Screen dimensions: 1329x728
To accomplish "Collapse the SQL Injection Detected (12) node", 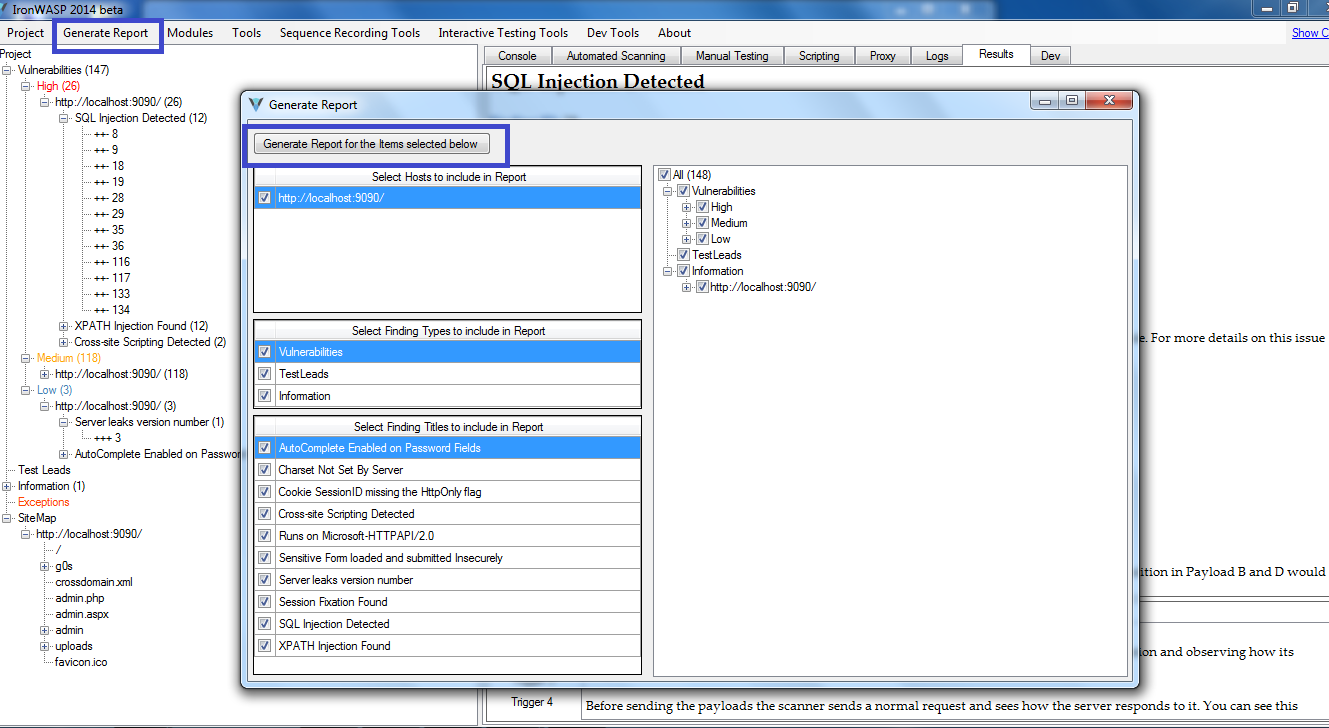I will tap(61, 117).
